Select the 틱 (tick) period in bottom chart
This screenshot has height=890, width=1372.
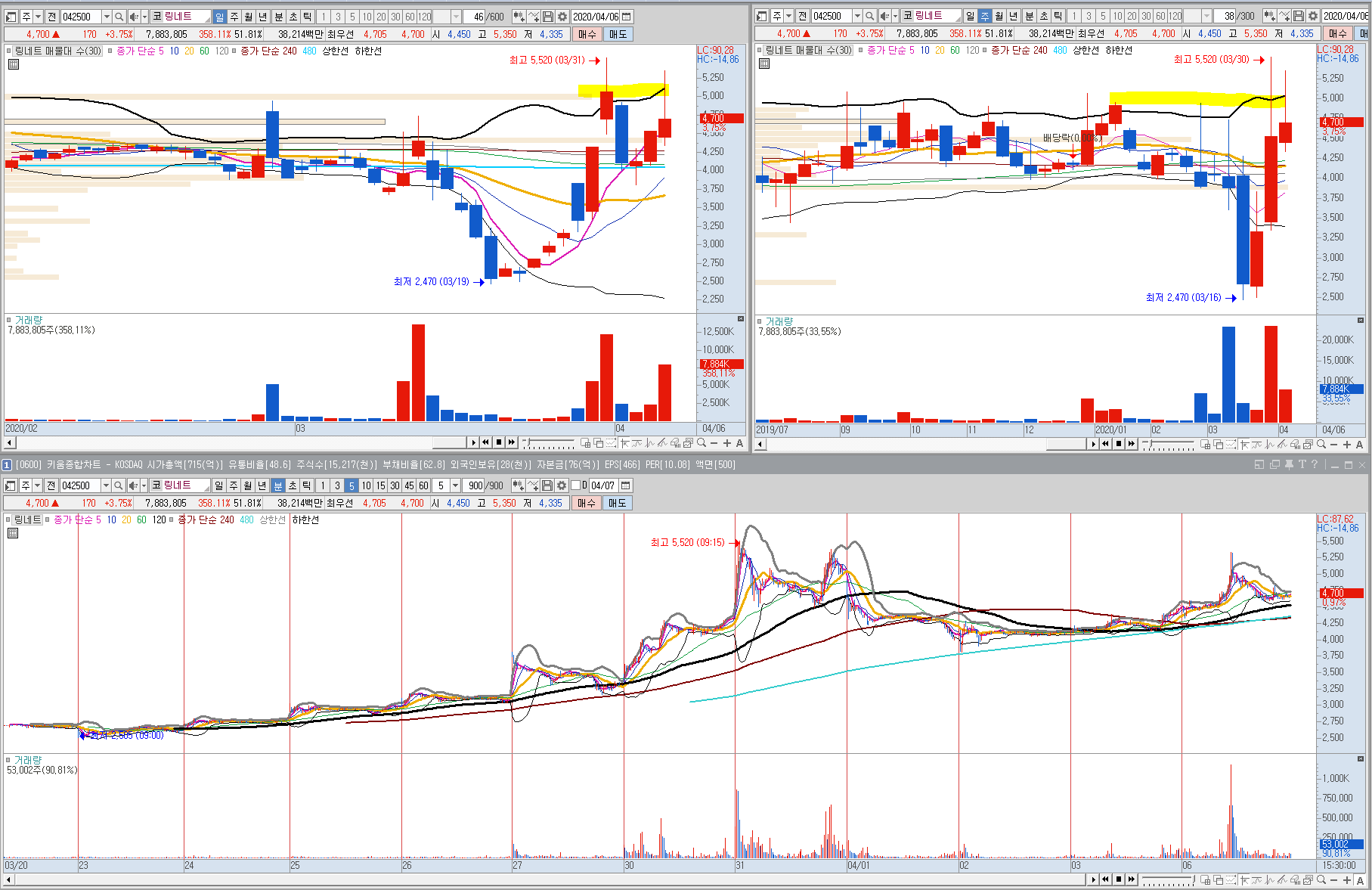tap(306, 485)
